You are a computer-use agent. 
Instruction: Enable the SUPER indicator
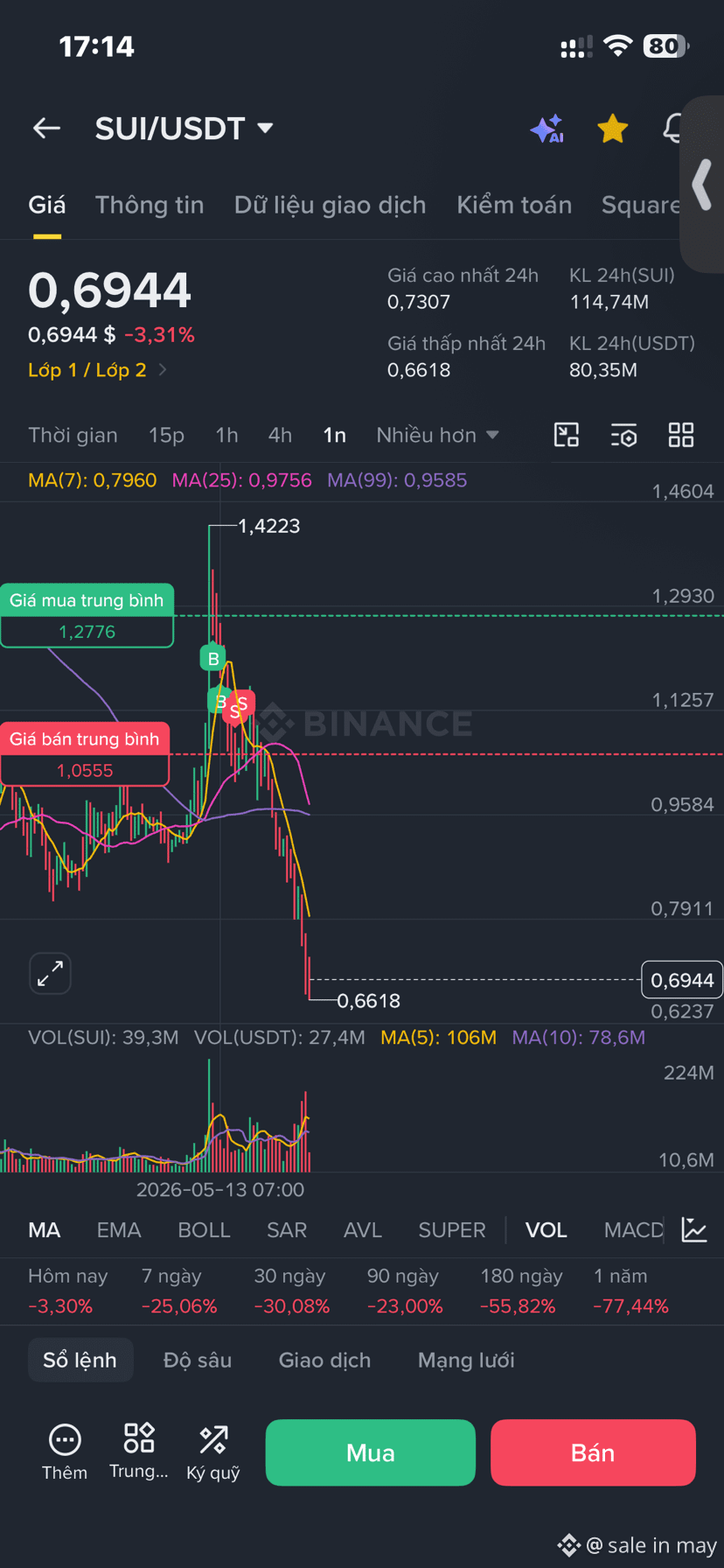[452, 1229]
